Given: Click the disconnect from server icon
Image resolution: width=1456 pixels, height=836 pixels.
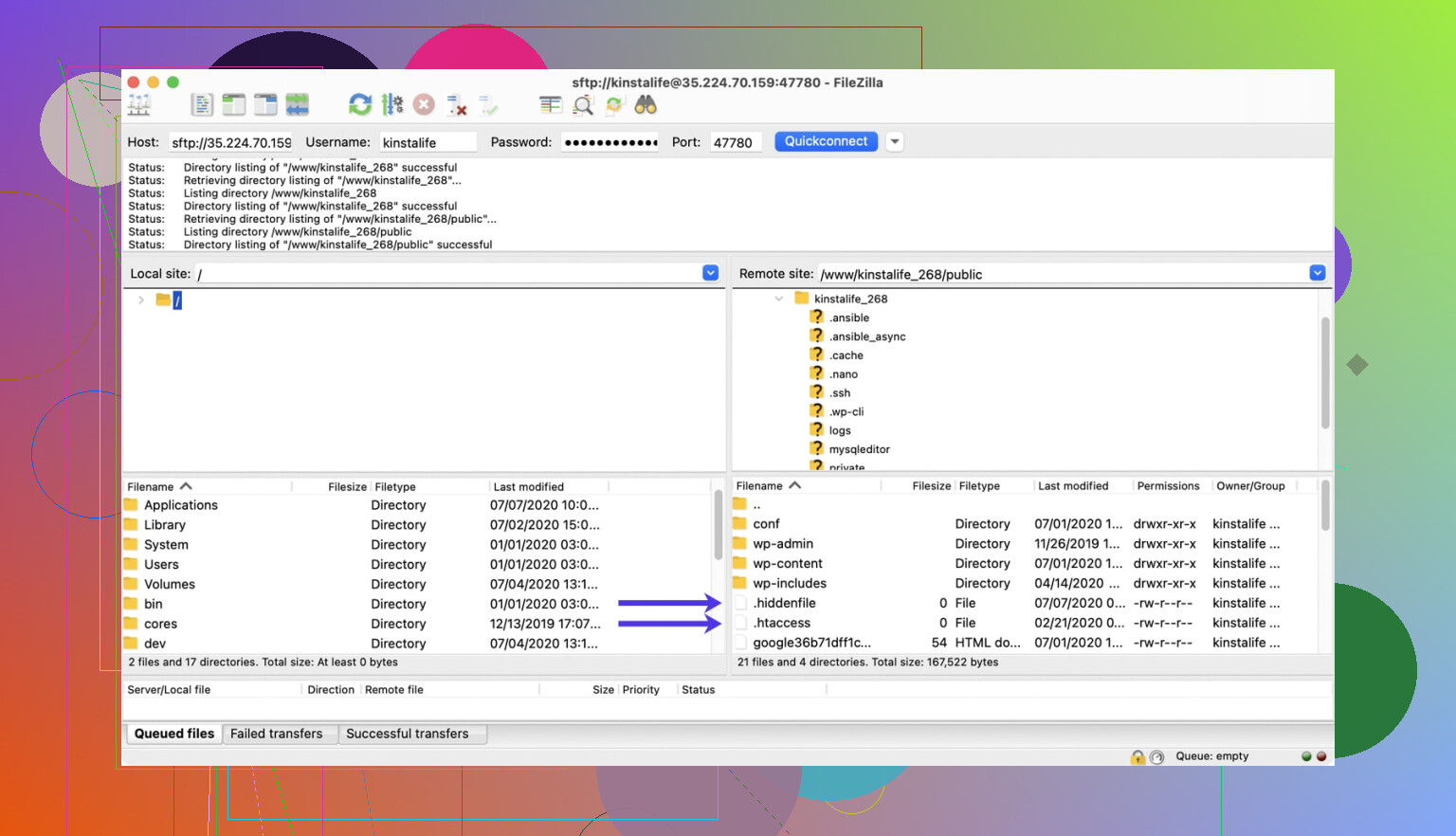Looking at the screenshot, I should click(457, 105).
